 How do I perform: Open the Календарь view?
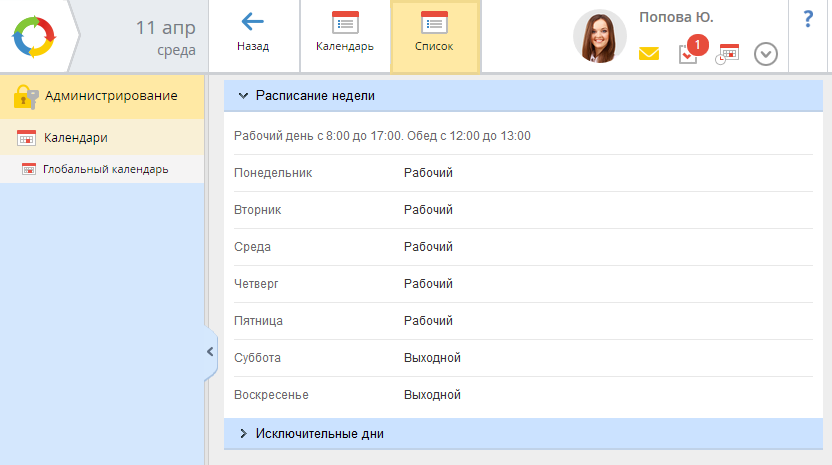(x=345, y=34)
